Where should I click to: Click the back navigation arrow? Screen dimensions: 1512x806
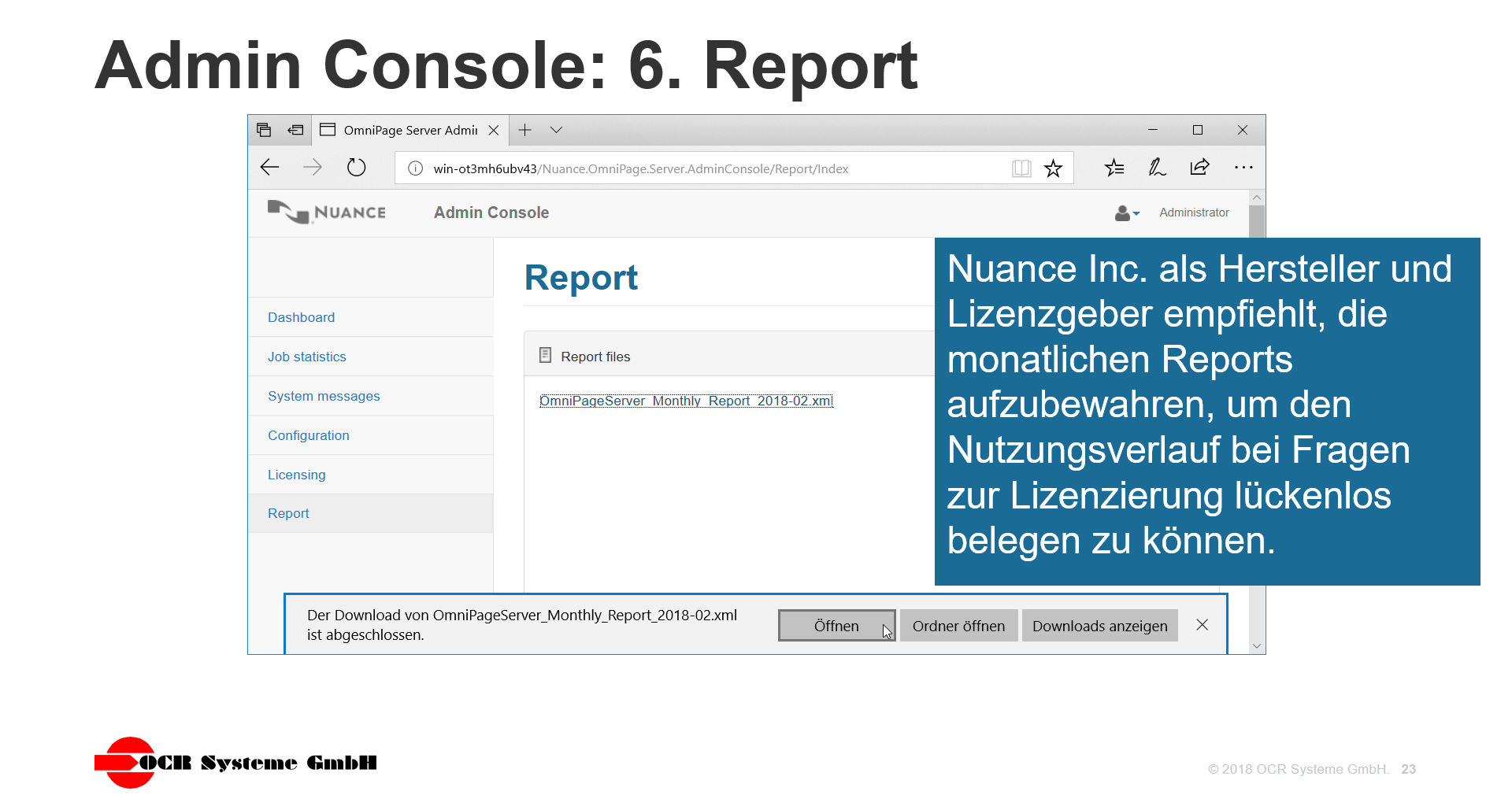(x=269, y=167)
